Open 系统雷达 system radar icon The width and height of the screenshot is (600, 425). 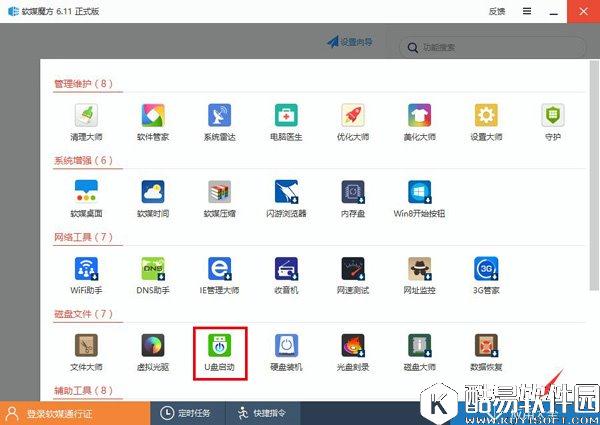coord(219,115)
